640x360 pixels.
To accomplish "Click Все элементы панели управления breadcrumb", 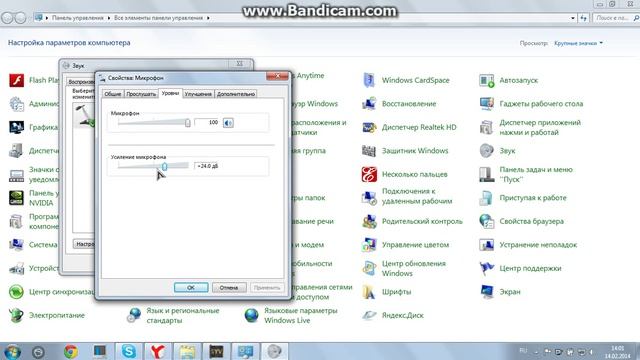I will pyautogui.click(x=158, y=18).
